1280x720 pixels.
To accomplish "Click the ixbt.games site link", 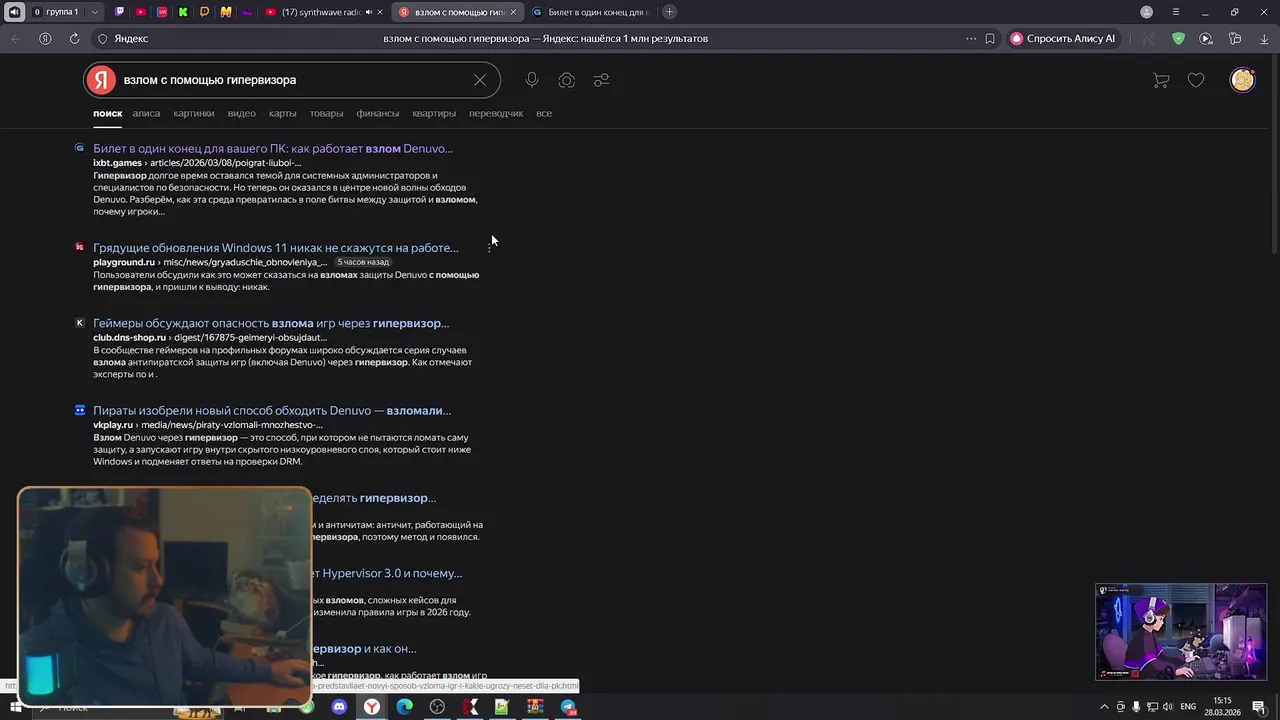I will coord(117,162).
